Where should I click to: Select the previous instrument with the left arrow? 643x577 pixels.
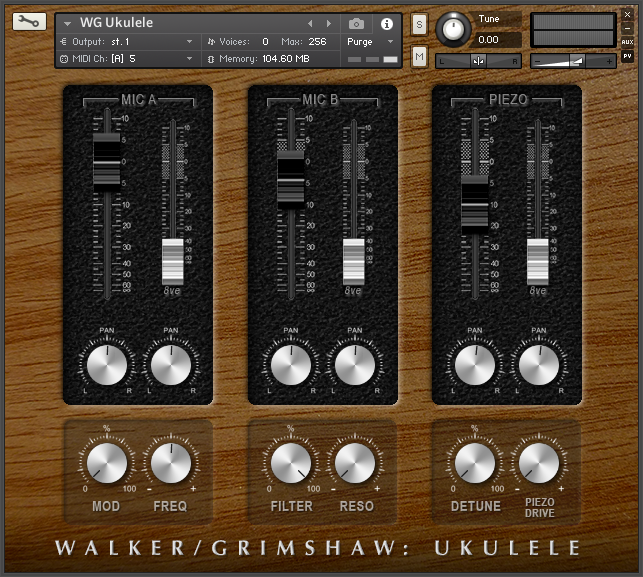click(x=310, y=24)
